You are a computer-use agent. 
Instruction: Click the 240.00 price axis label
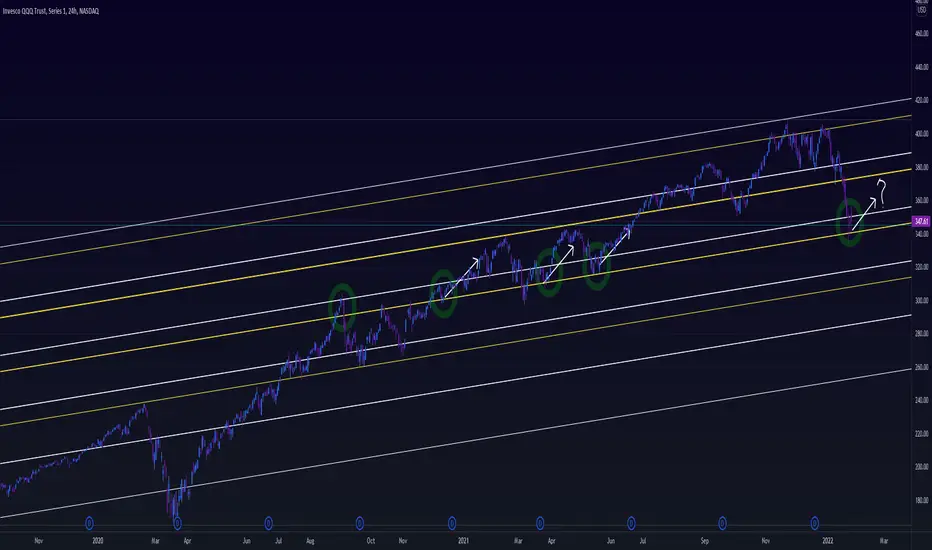point(921,400)
